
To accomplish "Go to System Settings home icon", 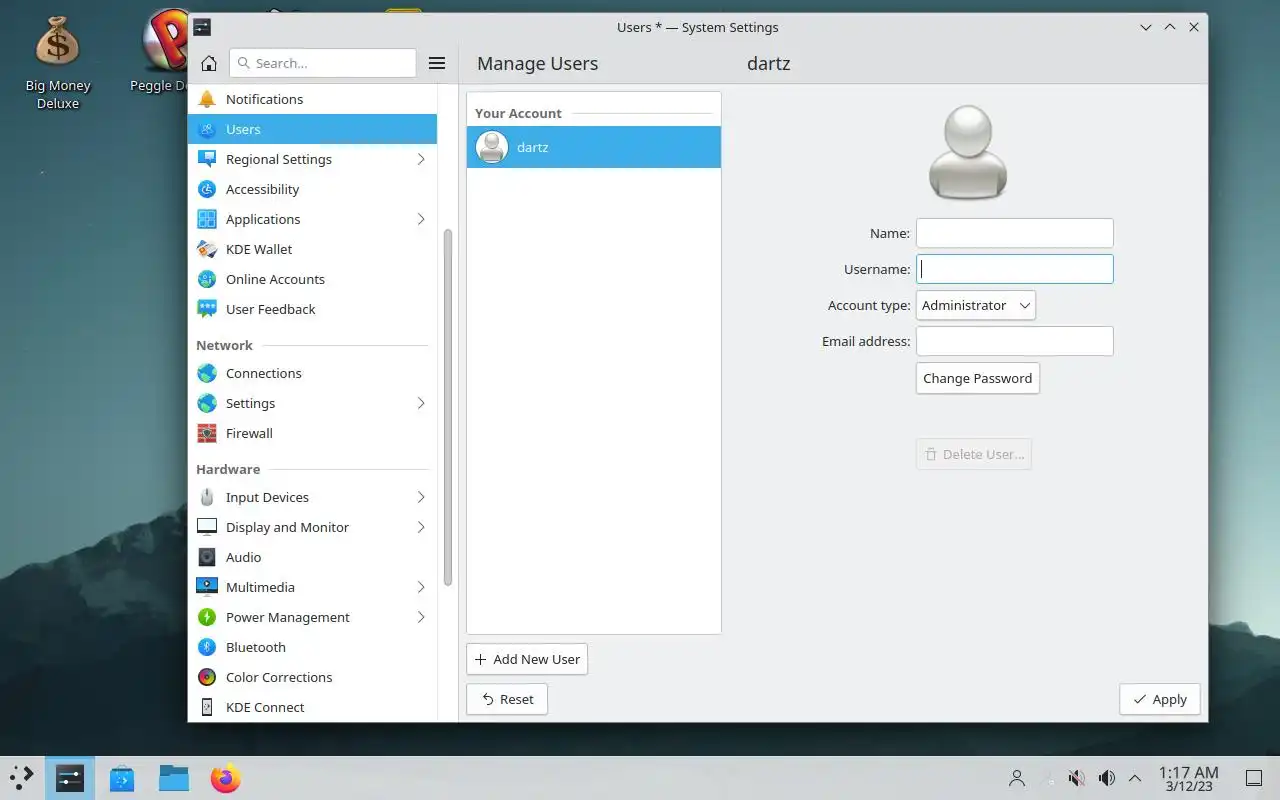I will [x=209, y=63].
